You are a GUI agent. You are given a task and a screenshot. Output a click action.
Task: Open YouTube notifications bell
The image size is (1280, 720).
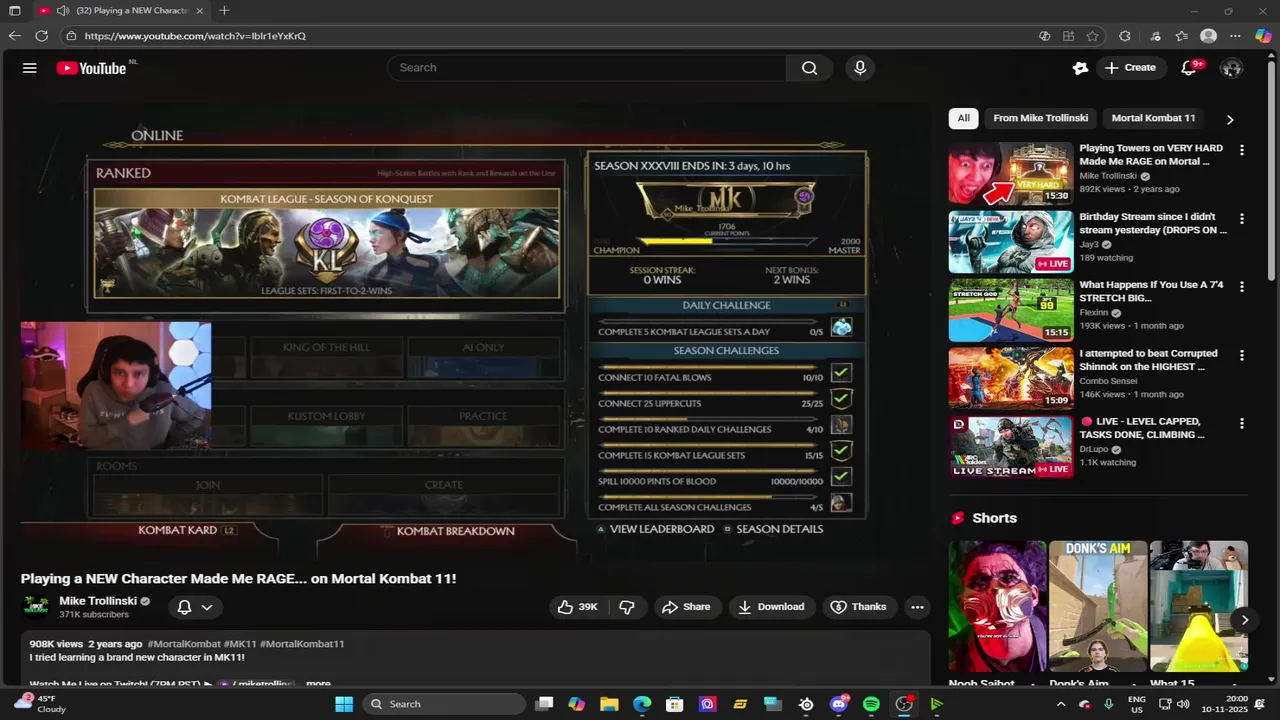point(1189,68)
